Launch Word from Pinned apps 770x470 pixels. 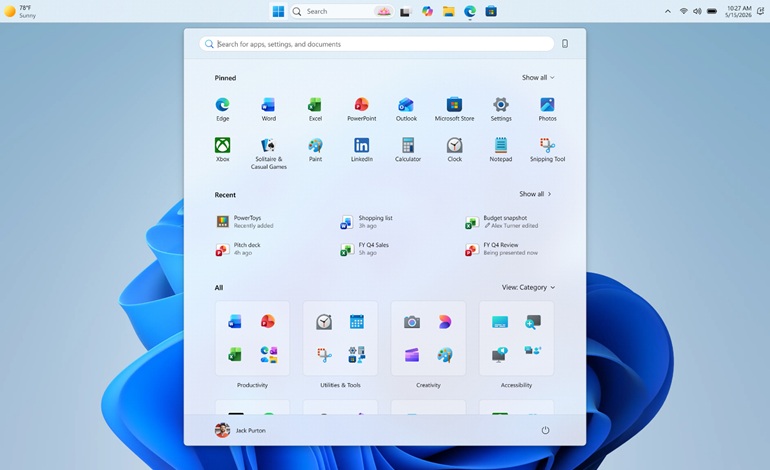tap(269, 109)
